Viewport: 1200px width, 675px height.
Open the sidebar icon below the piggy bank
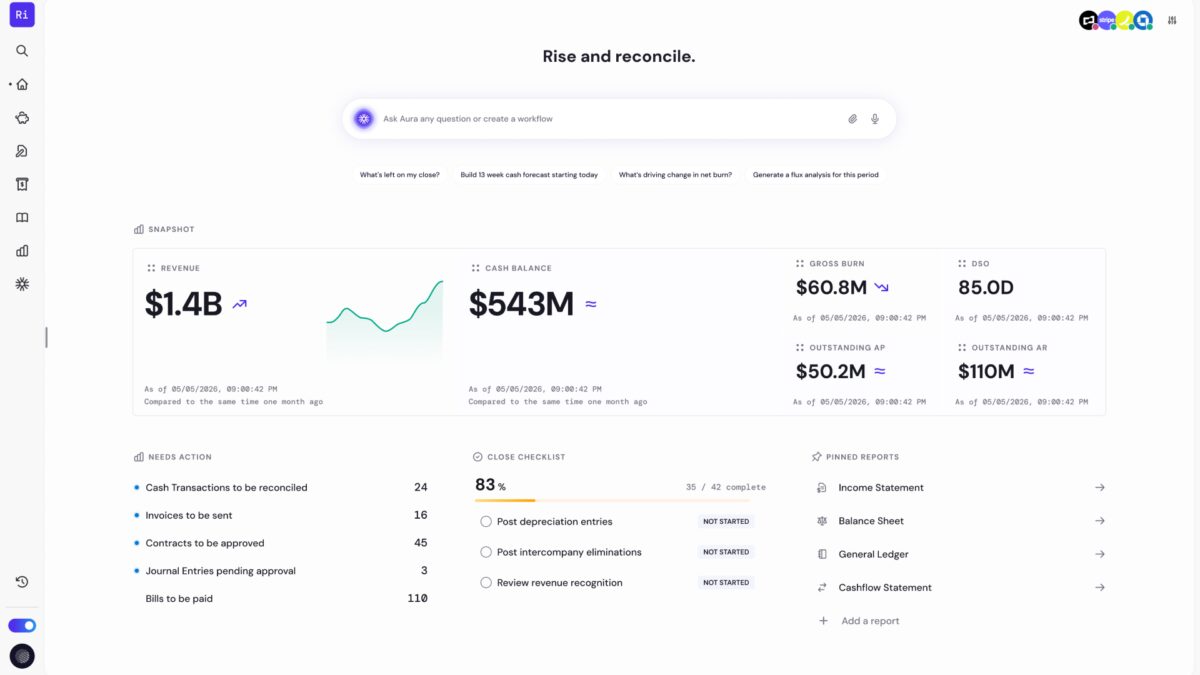click(22, 151)
